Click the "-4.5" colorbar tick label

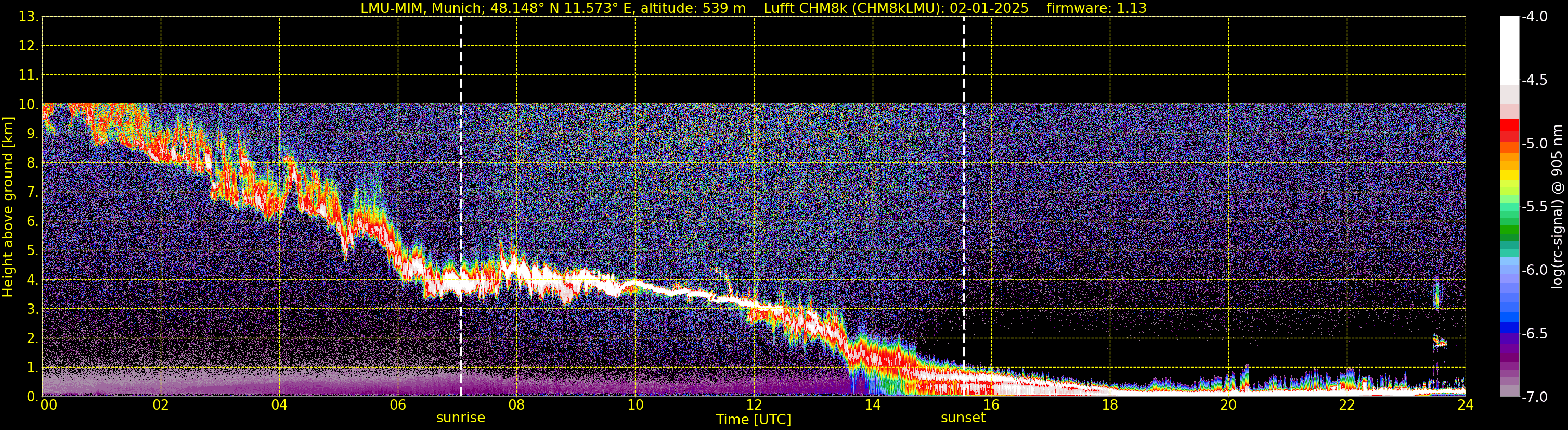point(1534,80)
